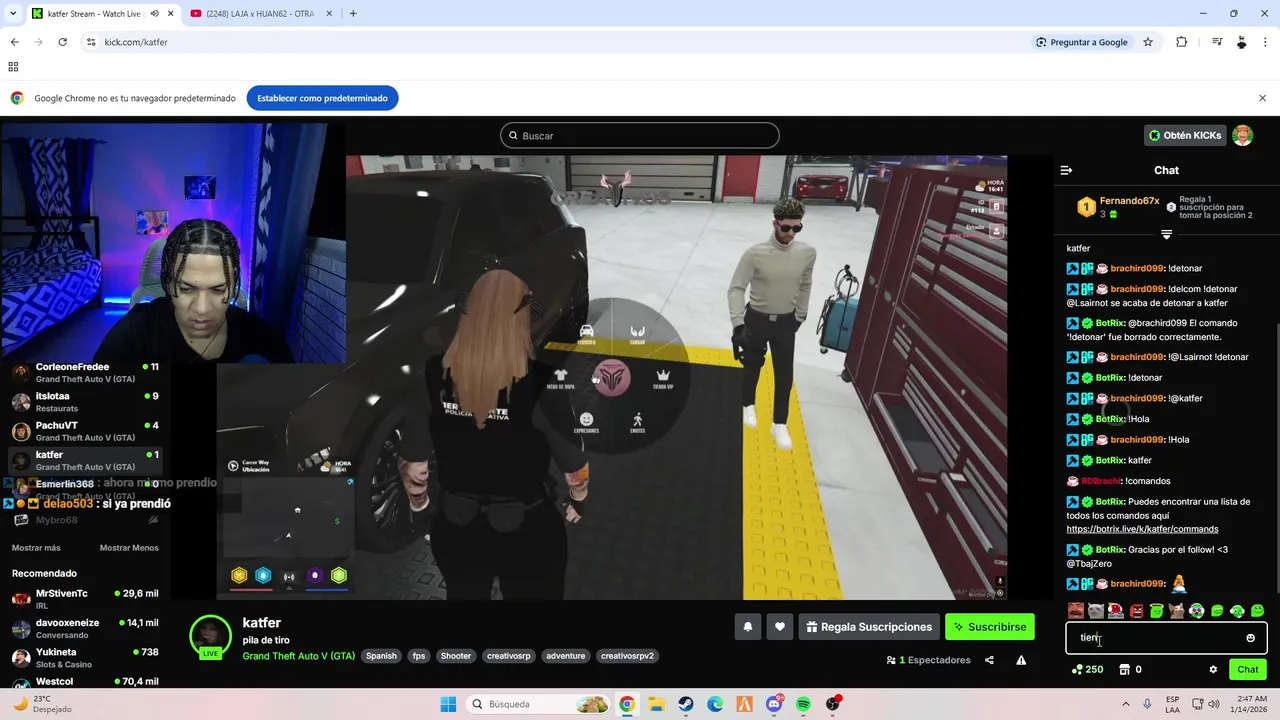The height and width of the screenshot is (720, 1280).
Task: Show hidden system tray icons
Action: coord(1126,704)
